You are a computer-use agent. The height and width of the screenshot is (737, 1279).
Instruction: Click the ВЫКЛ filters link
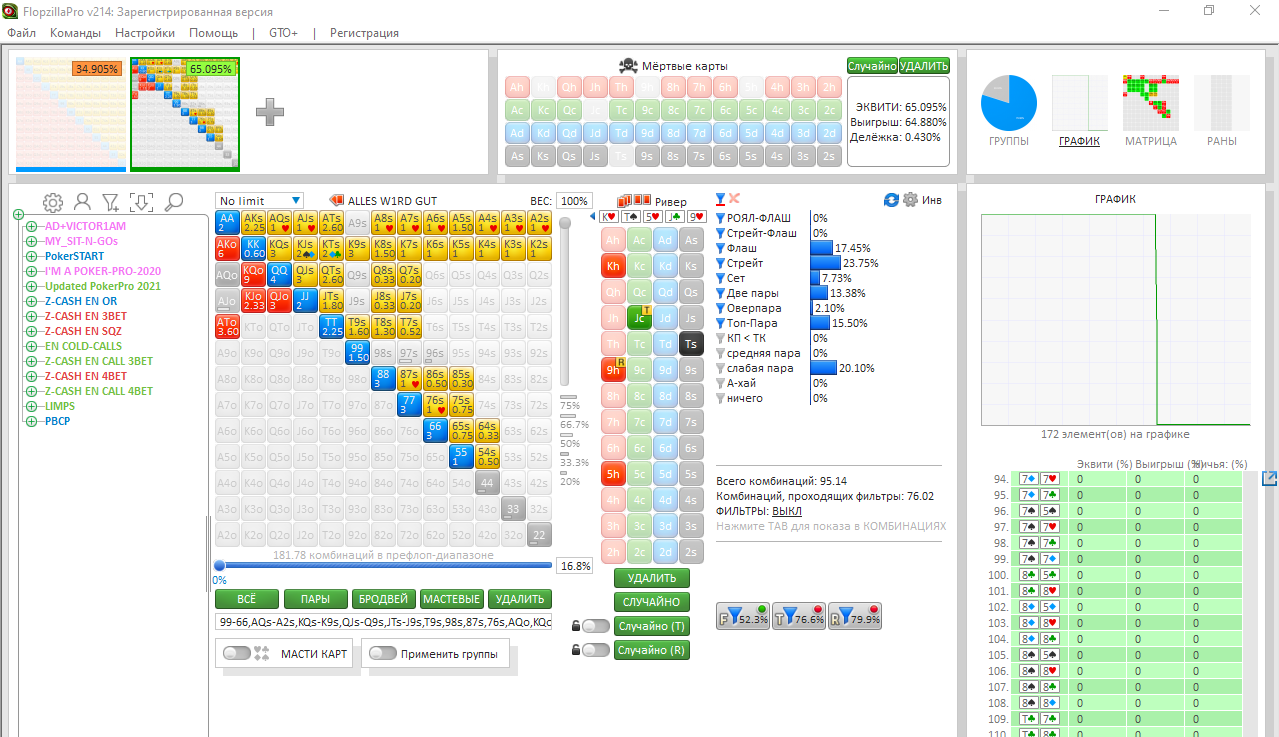(x=787, y=511)
